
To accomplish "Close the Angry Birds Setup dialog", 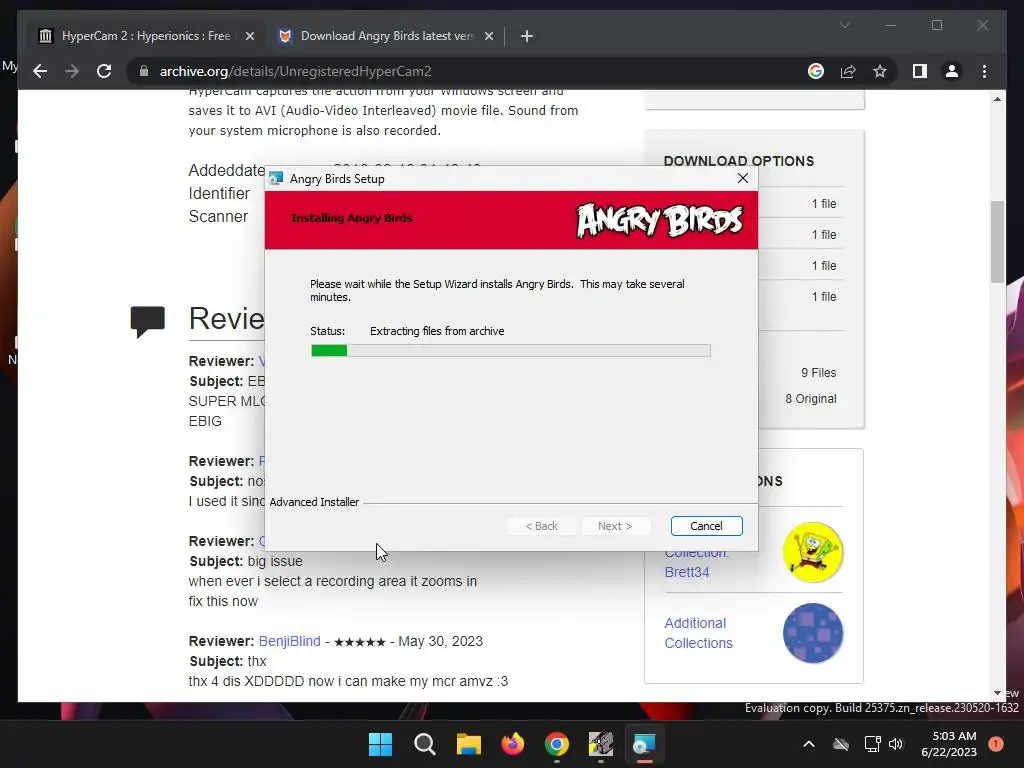I will 743,178.
